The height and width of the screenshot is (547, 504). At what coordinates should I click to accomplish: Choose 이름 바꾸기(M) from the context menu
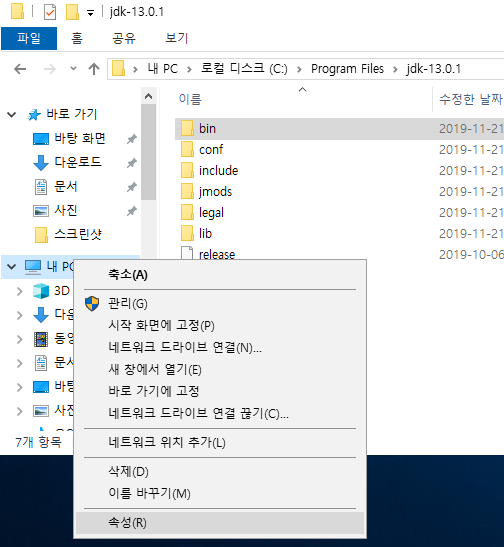[220, 494]
